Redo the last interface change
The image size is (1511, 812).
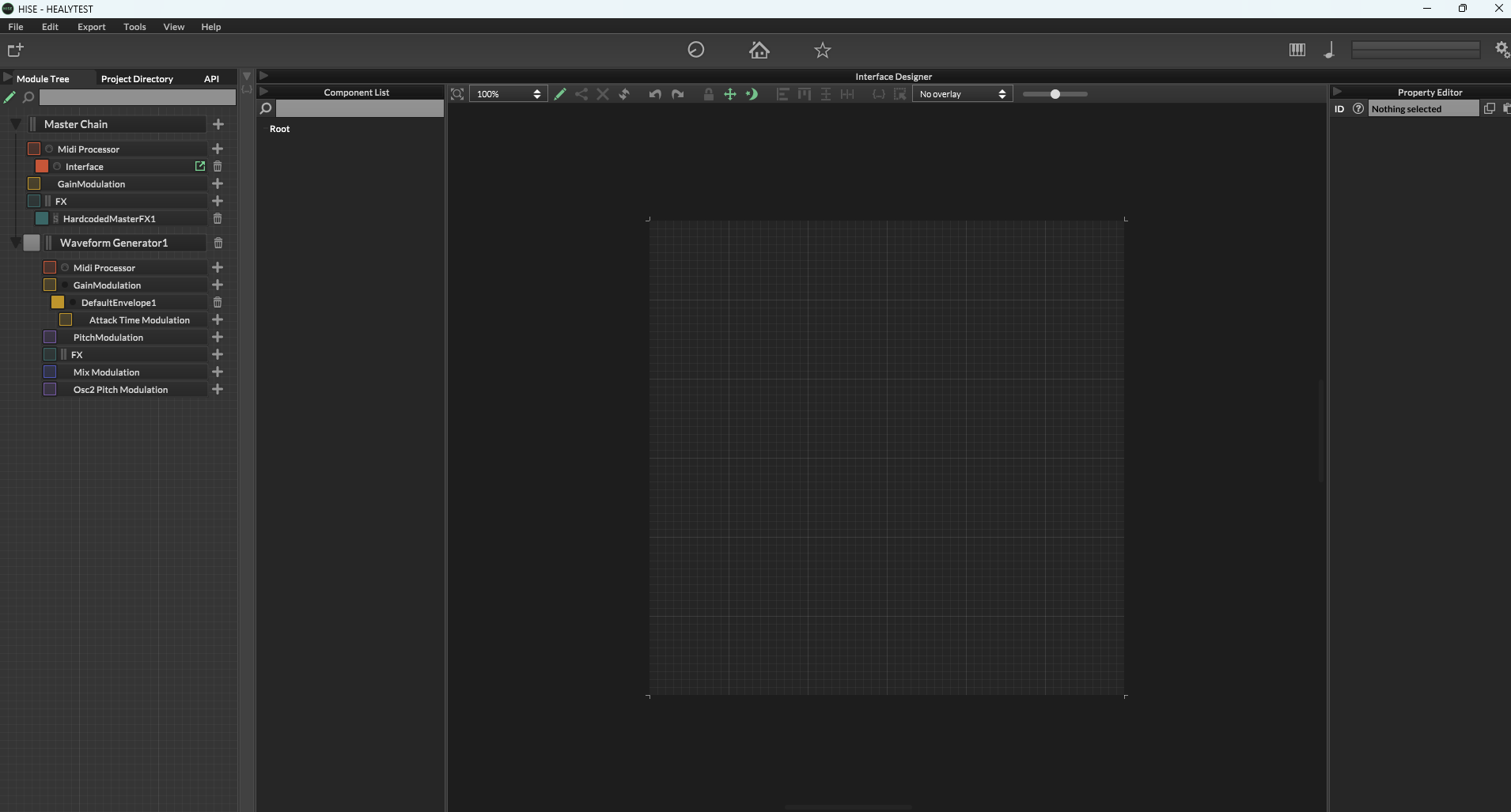tap(678, 94)
